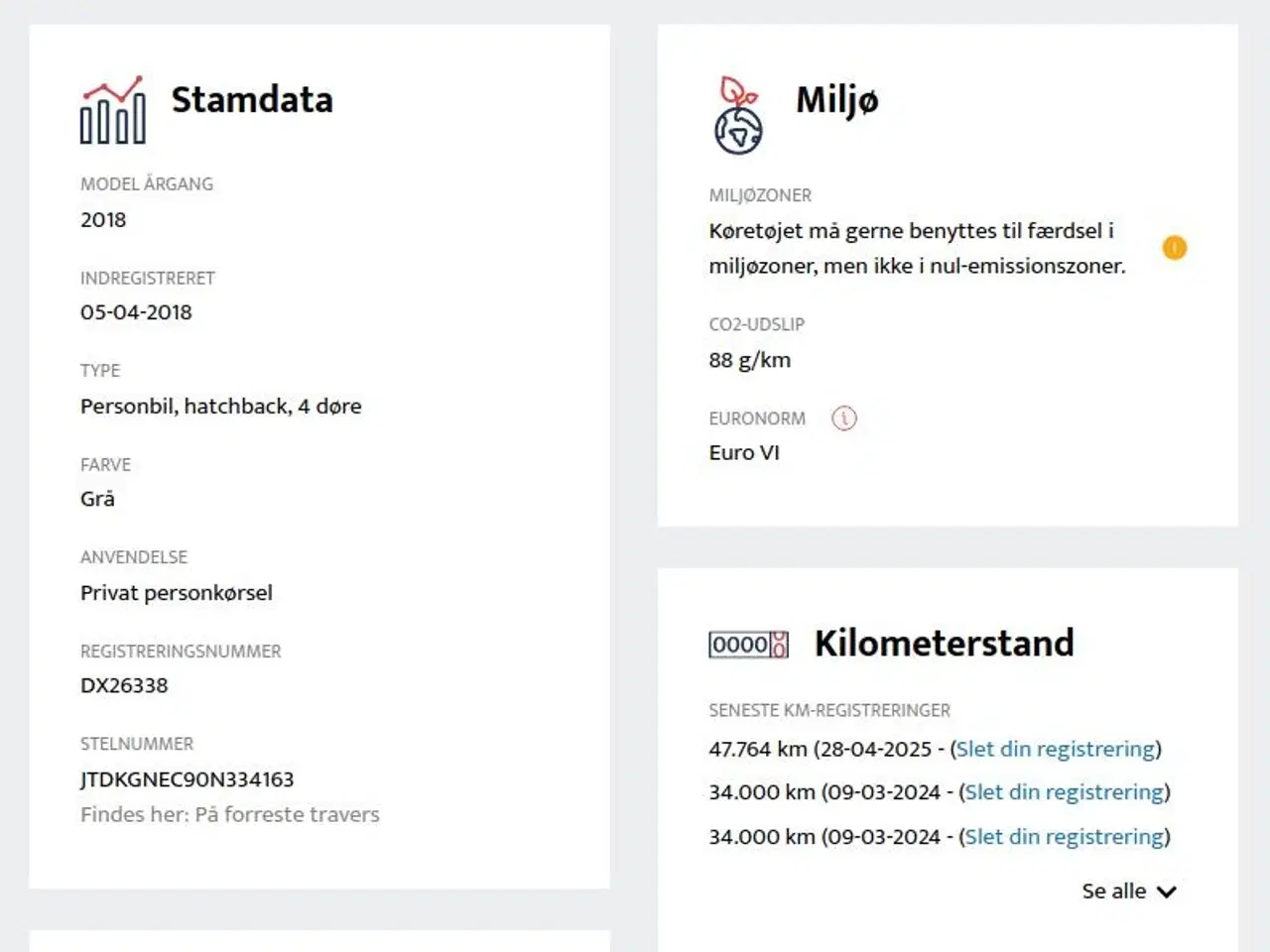
Task: Click the Kilometerstand heading
Action: (x=945, y=644)
